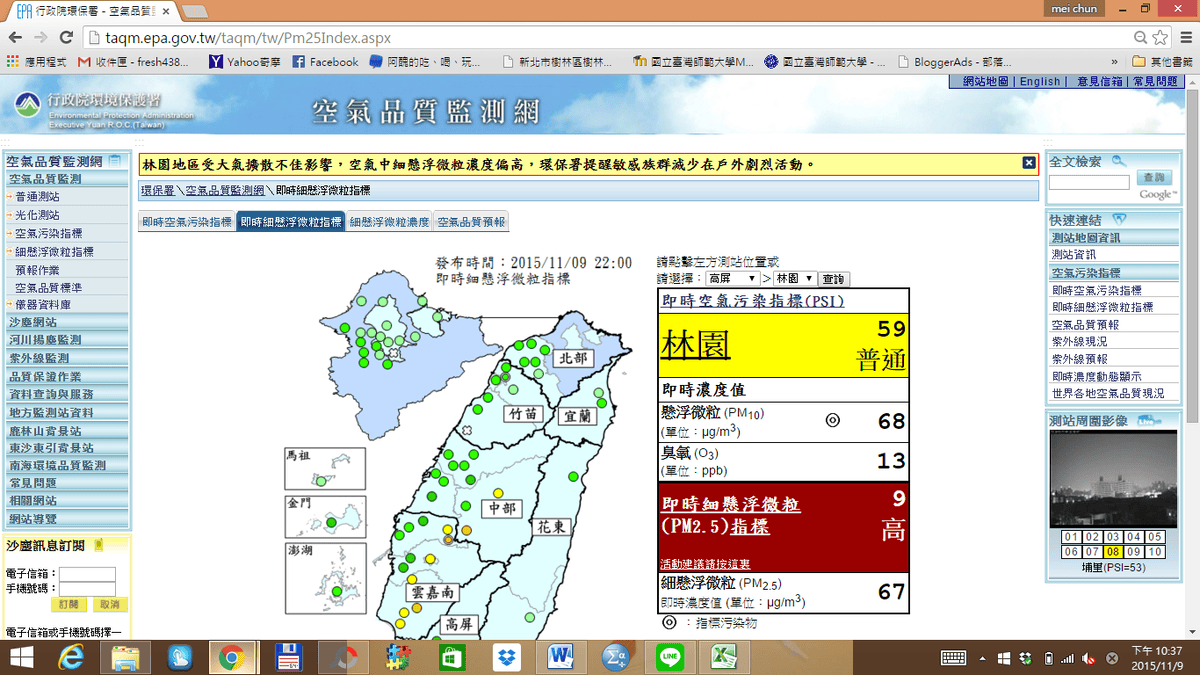Click the 查詢 button next to station dropdown

tap(832, 279)
